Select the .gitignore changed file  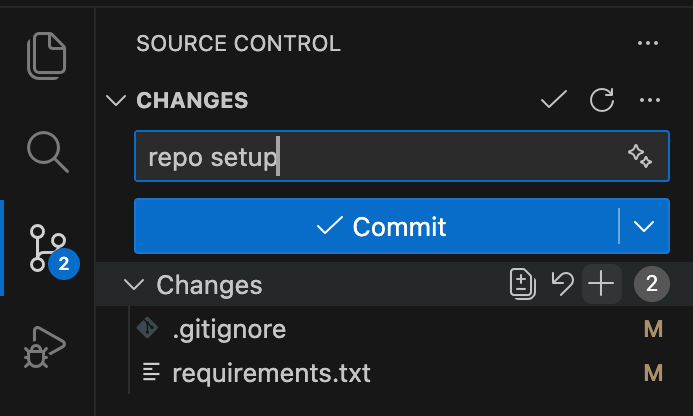(230, 329)
